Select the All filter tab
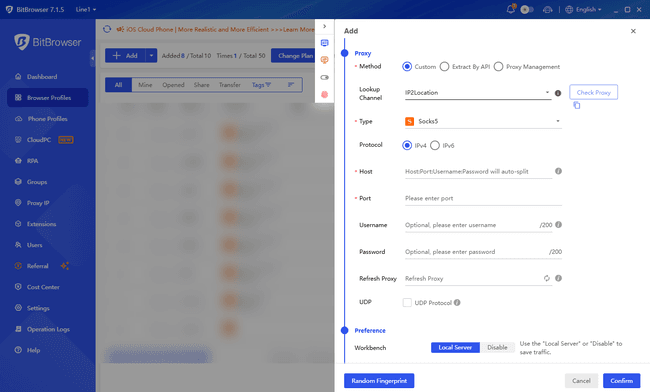The height and width of the screenshot is (392, 650). [119, 85]
